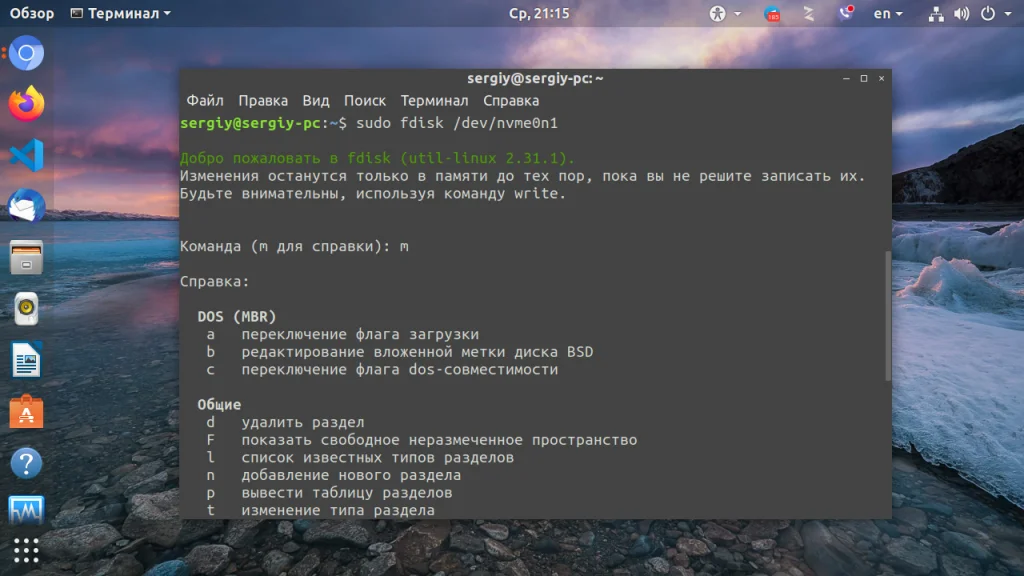The width and height of the screenshot is (1024, 576).
Task: Open the Терминал menu in terminal window
Action: (434, 101)
